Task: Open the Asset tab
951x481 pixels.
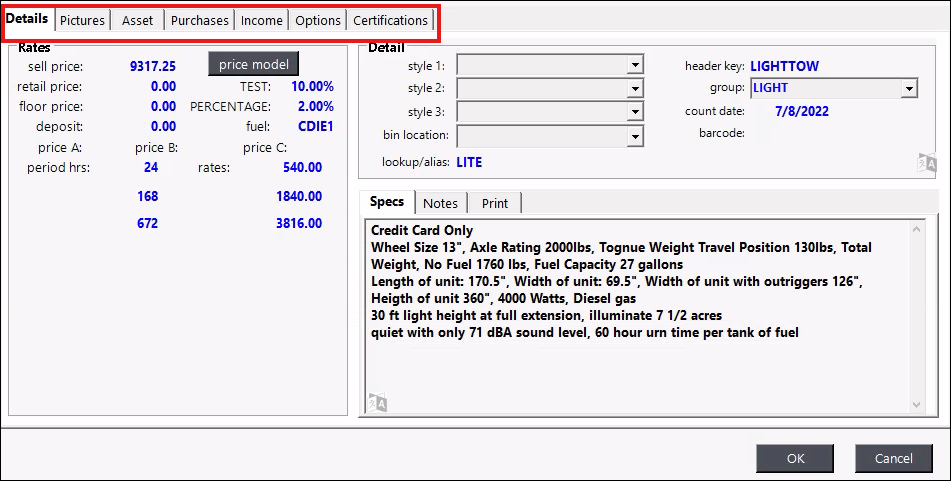Action: click(138, 20)
